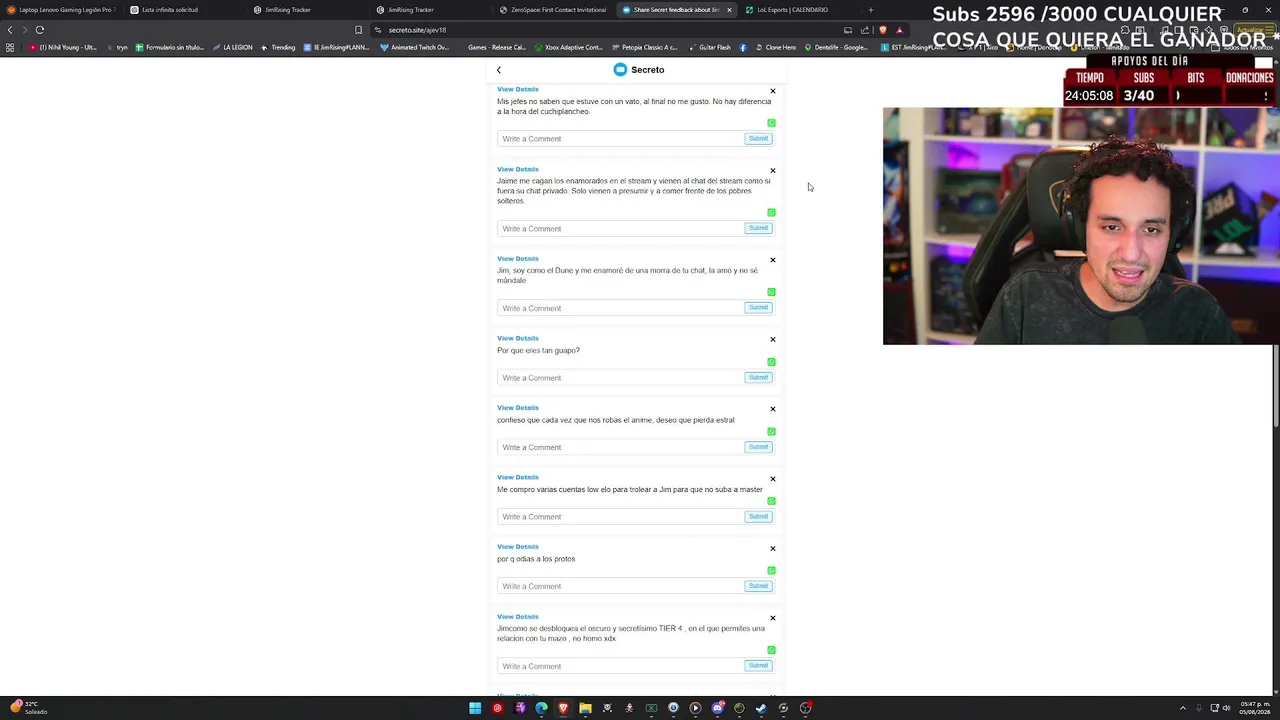
Task: Open the 'Xbox Adaptive Cont...' bookmark
Action: click(x=568, y=48)
